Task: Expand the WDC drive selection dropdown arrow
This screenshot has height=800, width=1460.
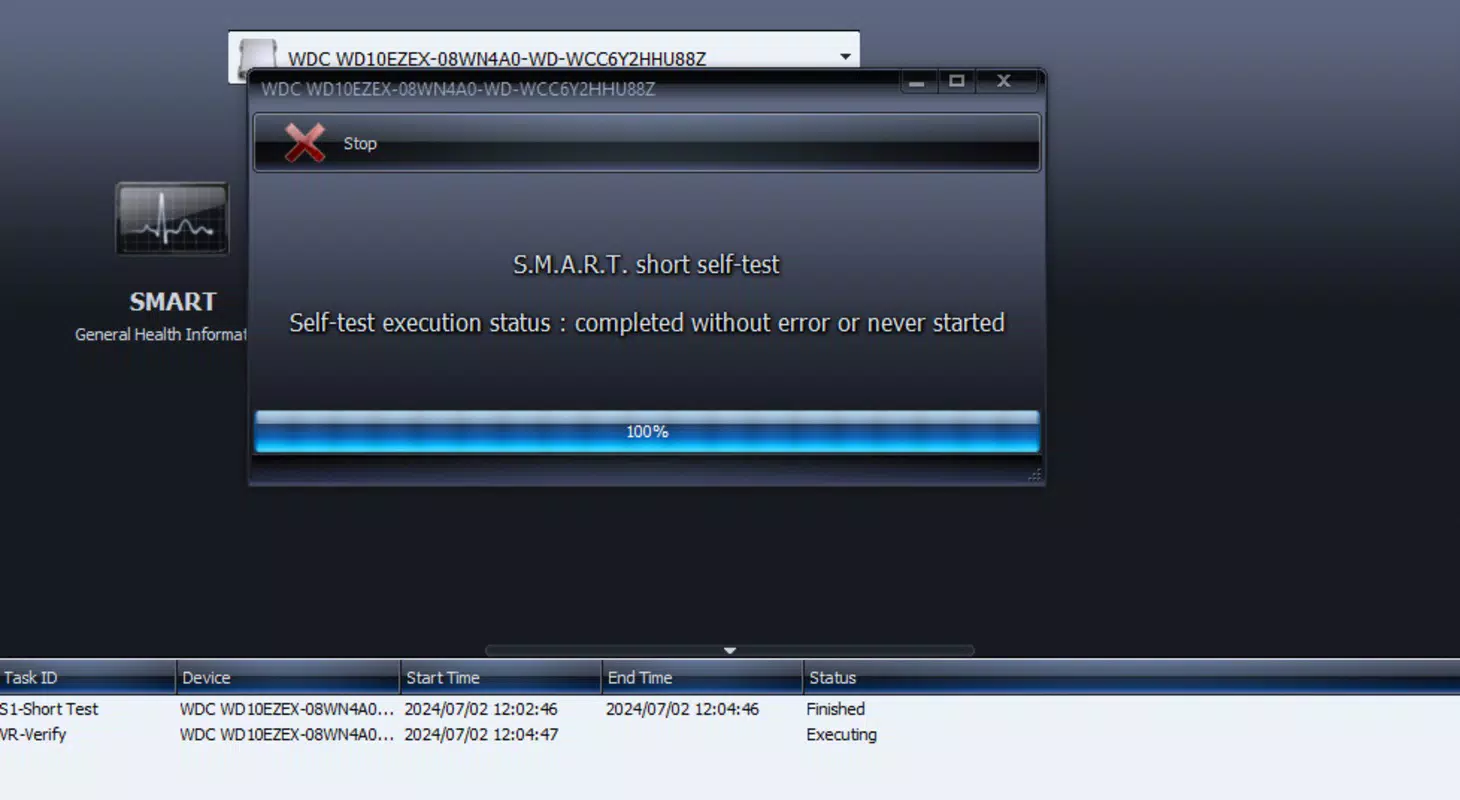Action: pos(845,57)
